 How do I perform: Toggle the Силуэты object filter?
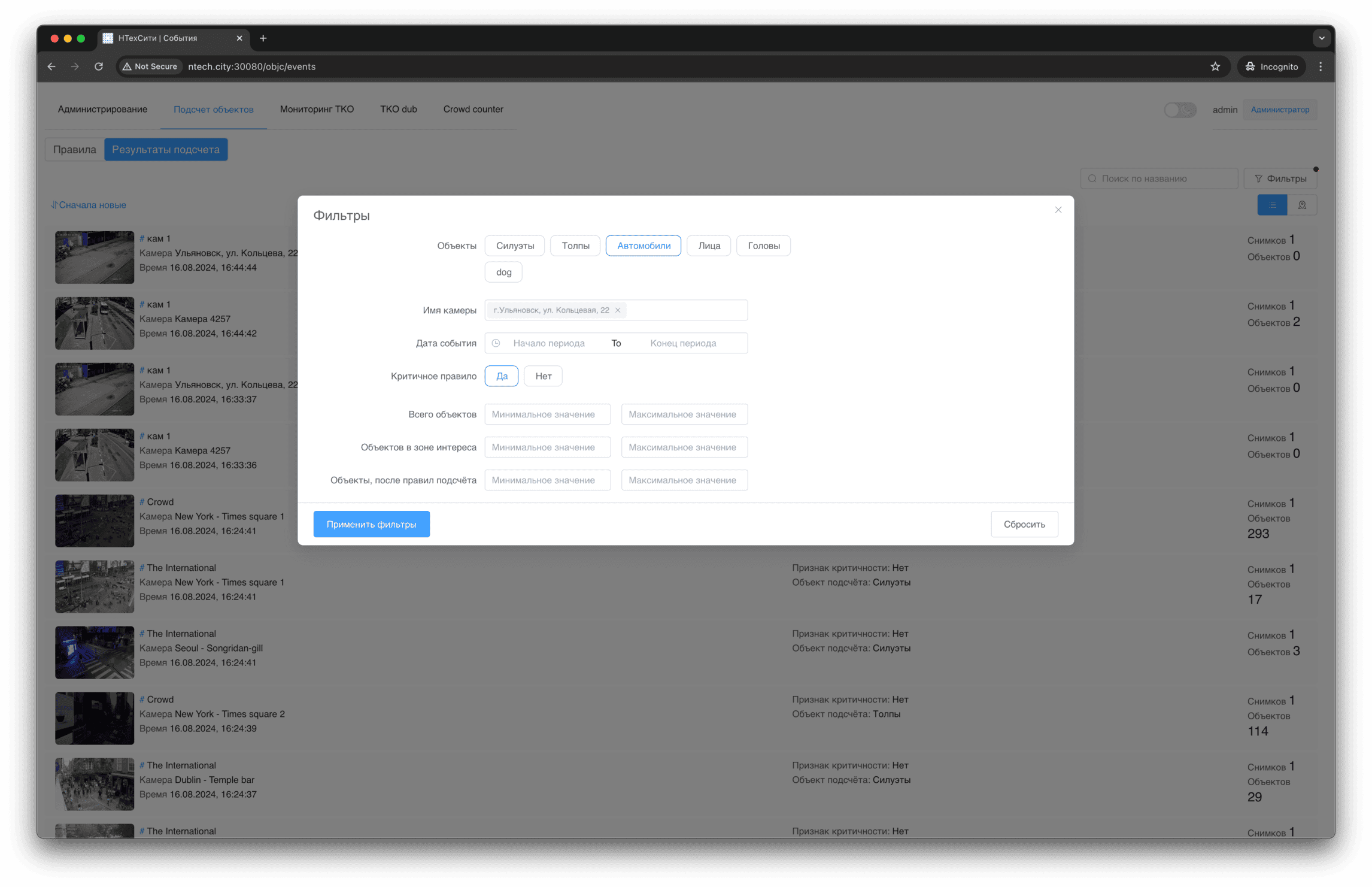(514, 246)
